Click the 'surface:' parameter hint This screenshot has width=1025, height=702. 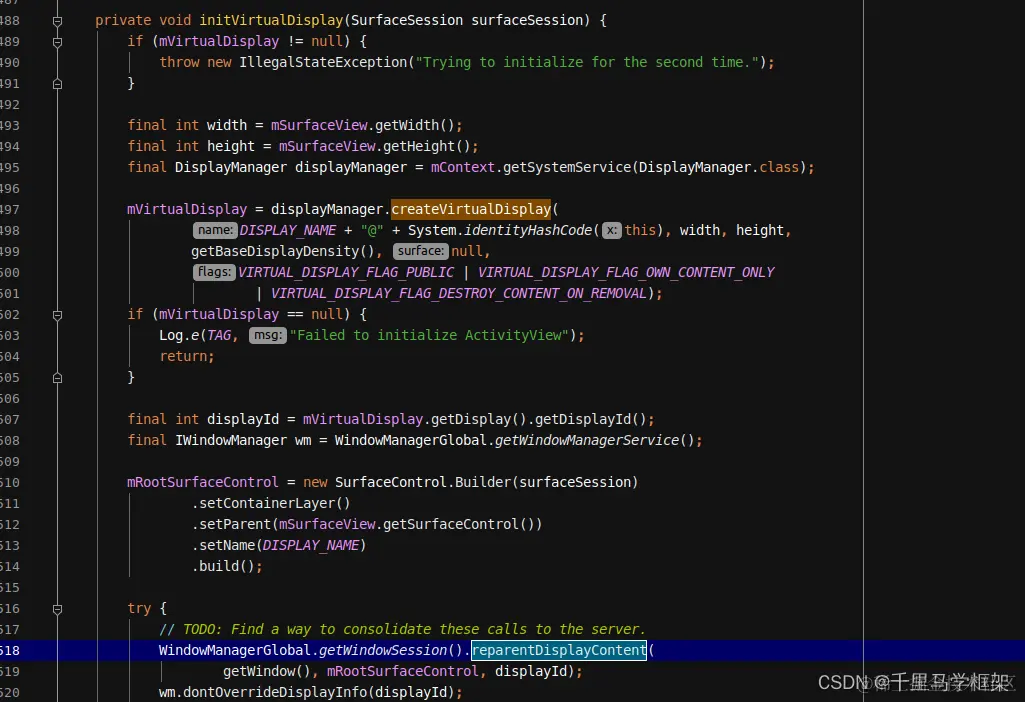[x=420, y=251]
